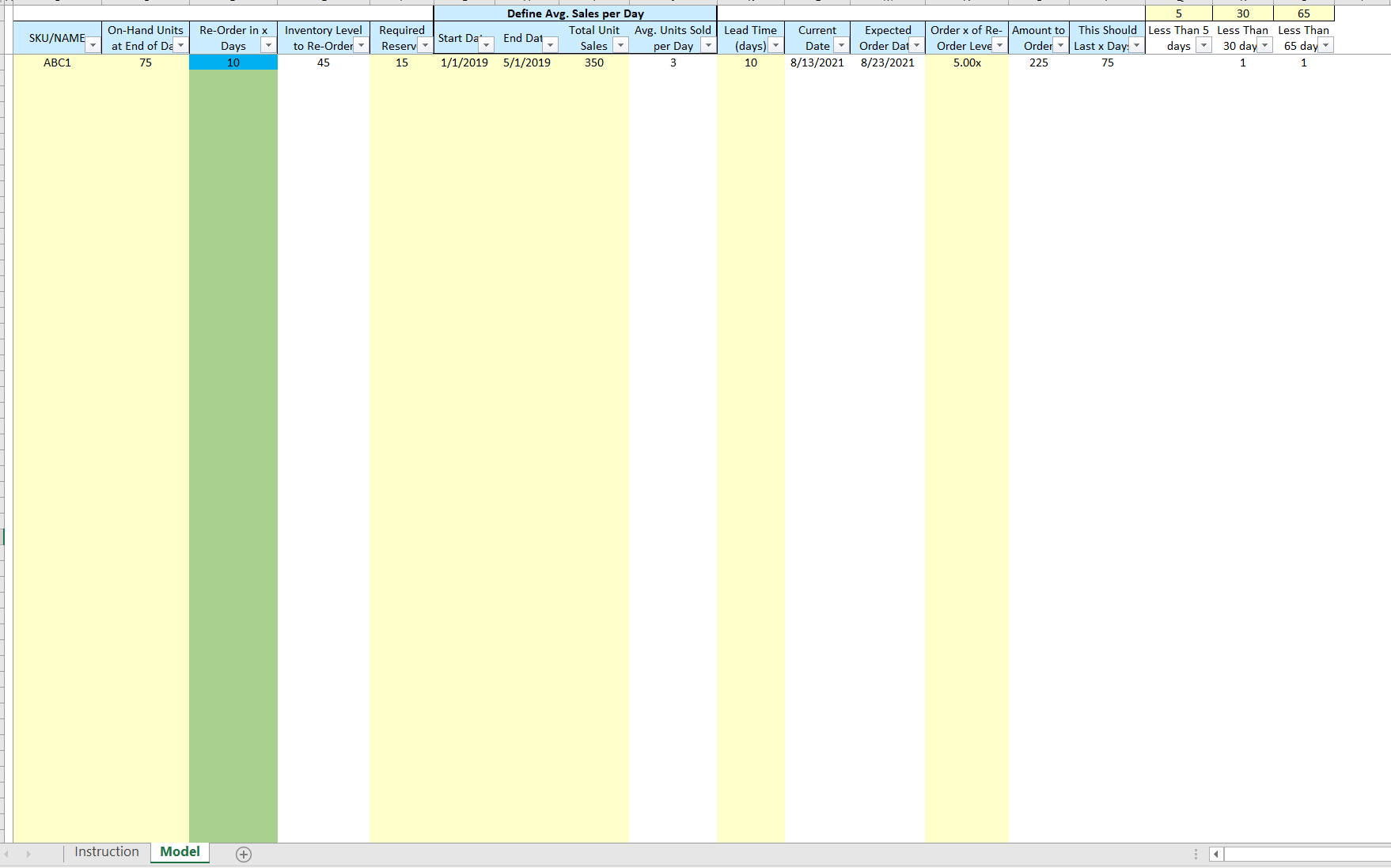Click the tab bar splitter dots handle
The width and height of the screenshot is (1391, 868).
[x=1196, y=855]
